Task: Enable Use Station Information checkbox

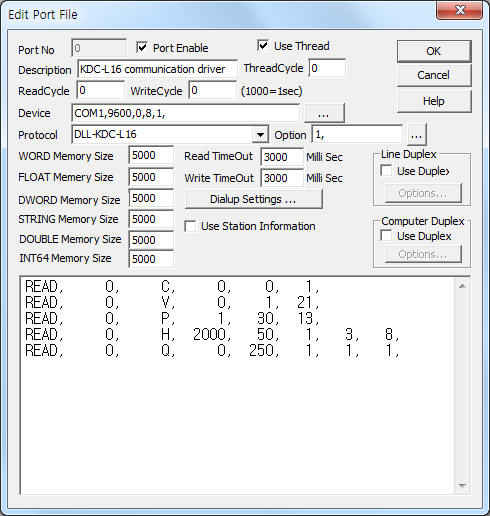Action: [x=190, y=226]
